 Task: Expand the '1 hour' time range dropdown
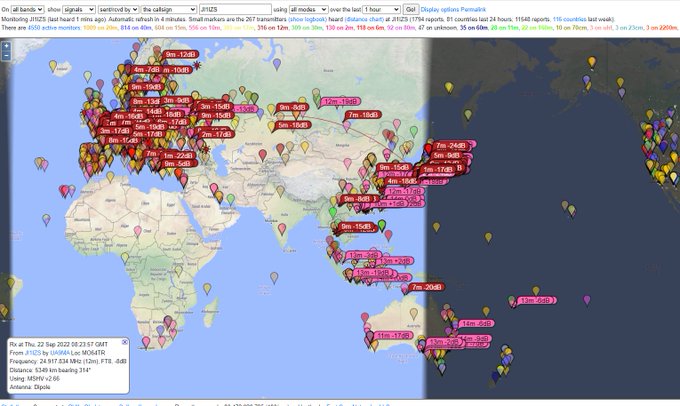coord(382,9)
